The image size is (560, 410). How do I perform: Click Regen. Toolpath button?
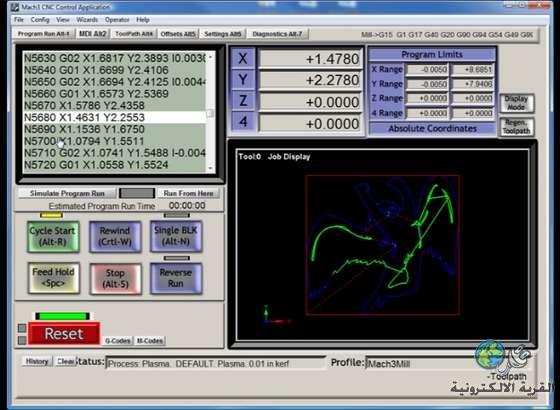(516, 127)
